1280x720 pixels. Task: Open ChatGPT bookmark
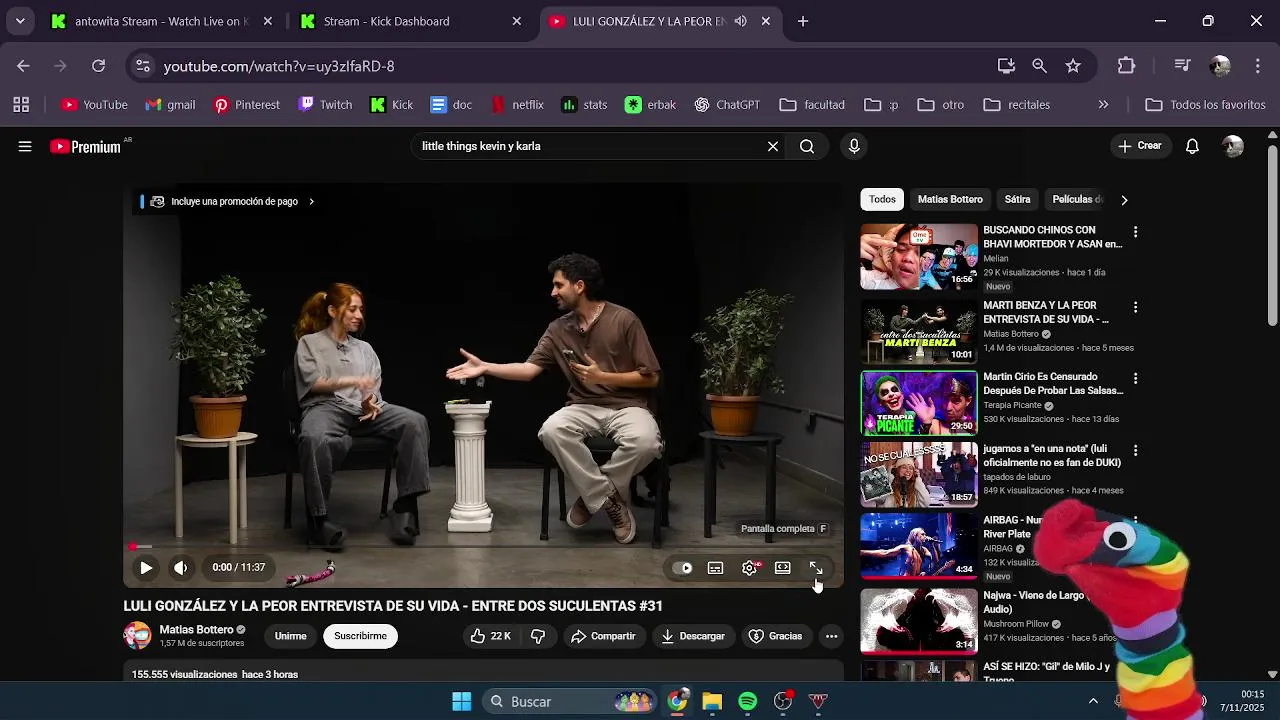(727, 105)
